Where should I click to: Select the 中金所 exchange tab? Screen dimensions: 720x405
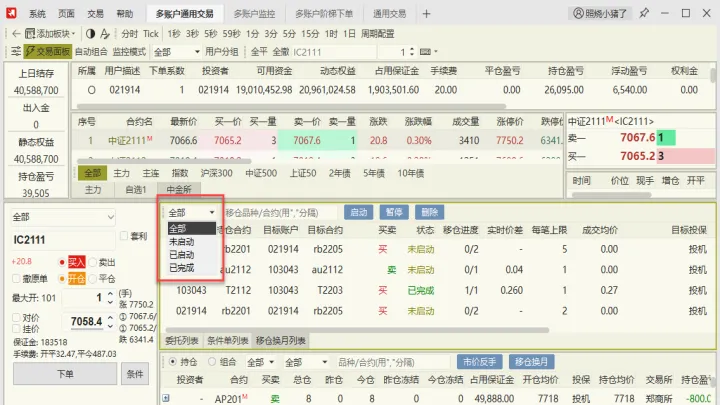coord(179,189)
